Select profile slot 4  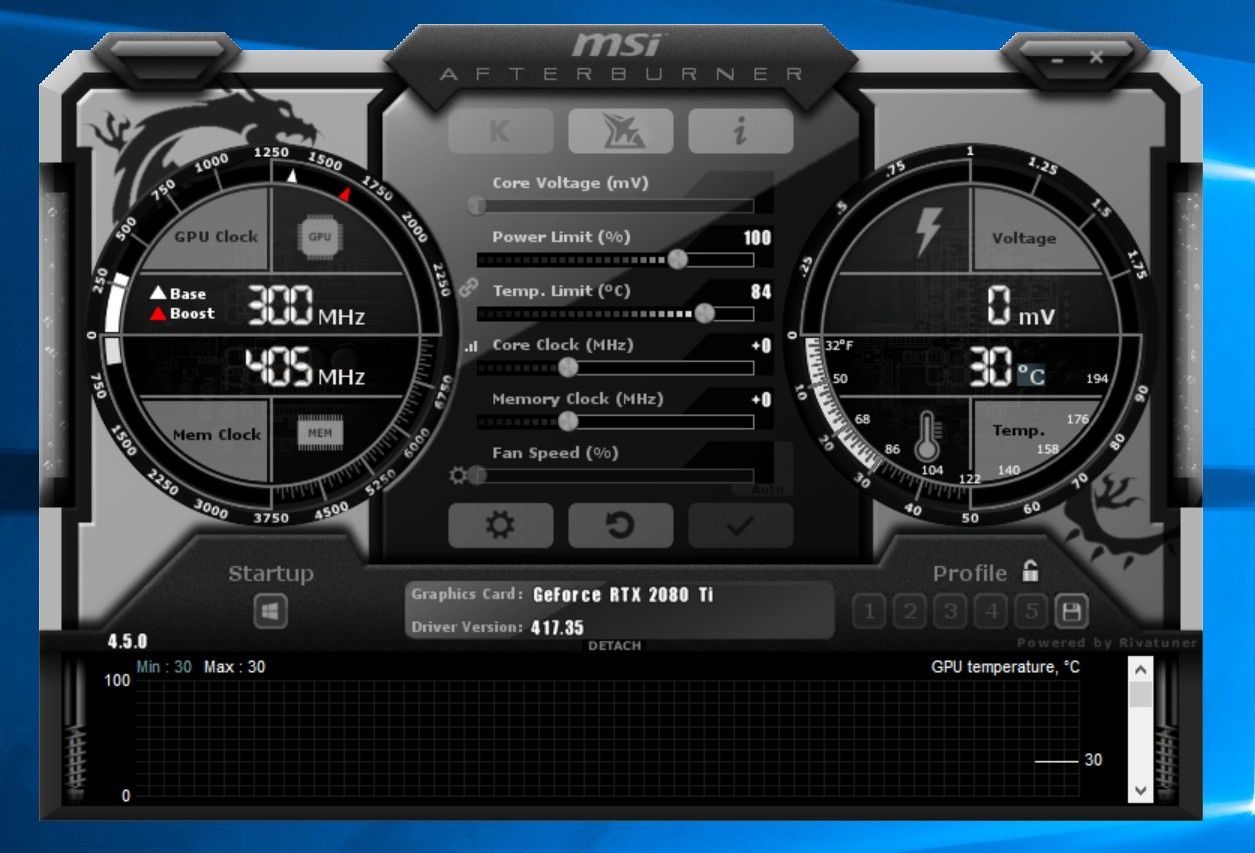[991, 611]
